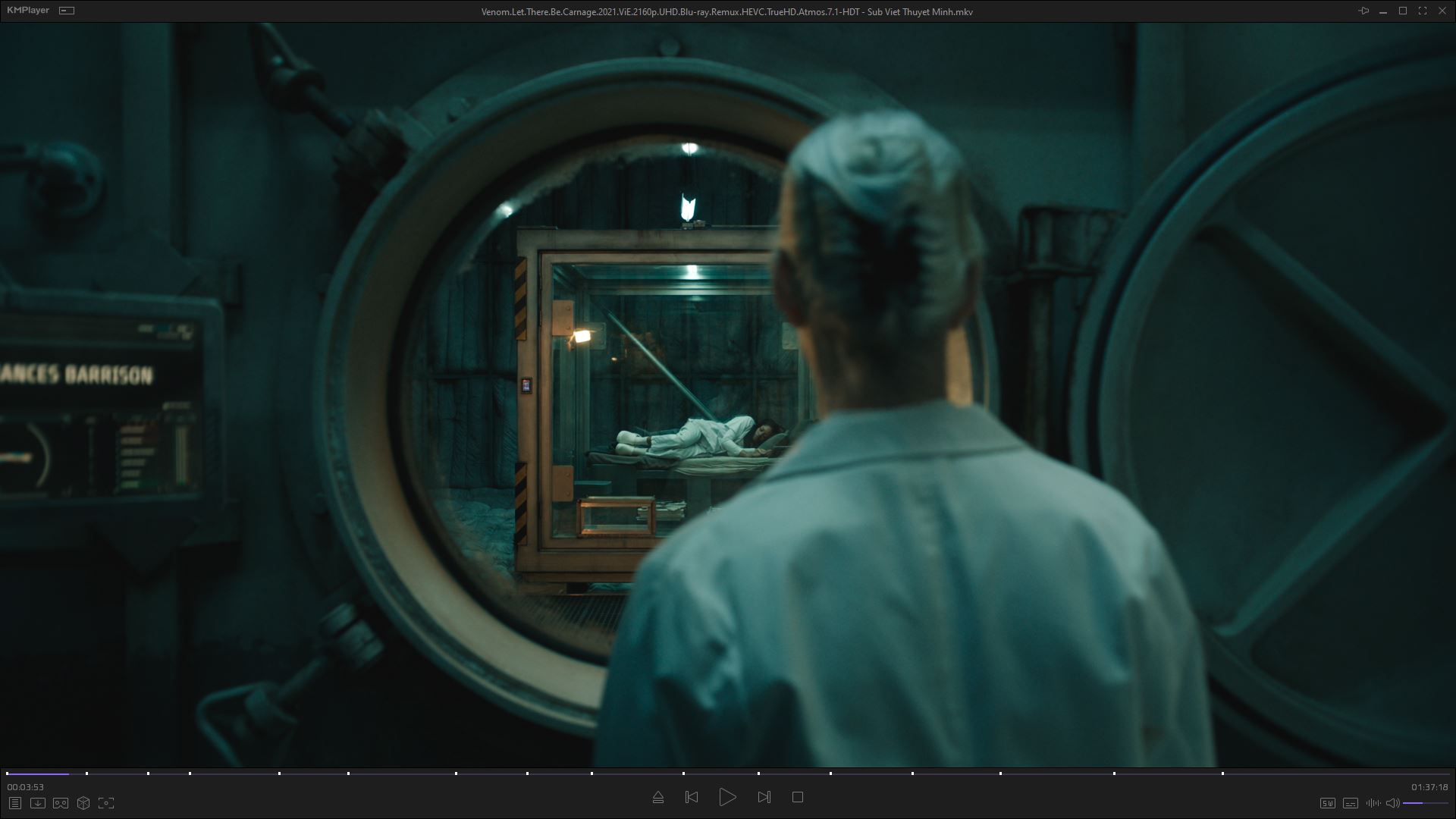This screenshot has height=819, width=1456.
Task: Skip to next track
Action: coord(764,797)
